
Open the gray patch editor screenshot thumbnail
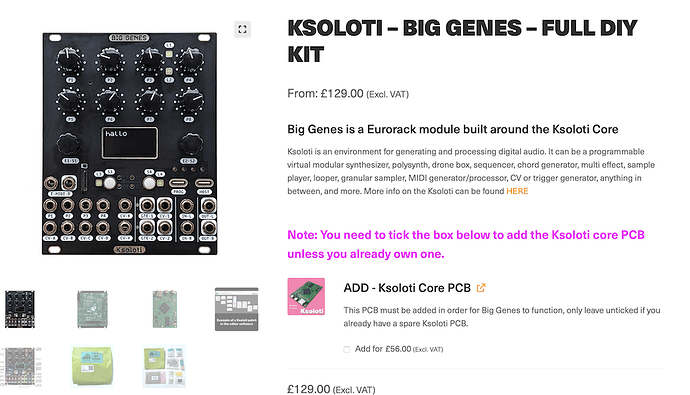click(x=237, y=309)
